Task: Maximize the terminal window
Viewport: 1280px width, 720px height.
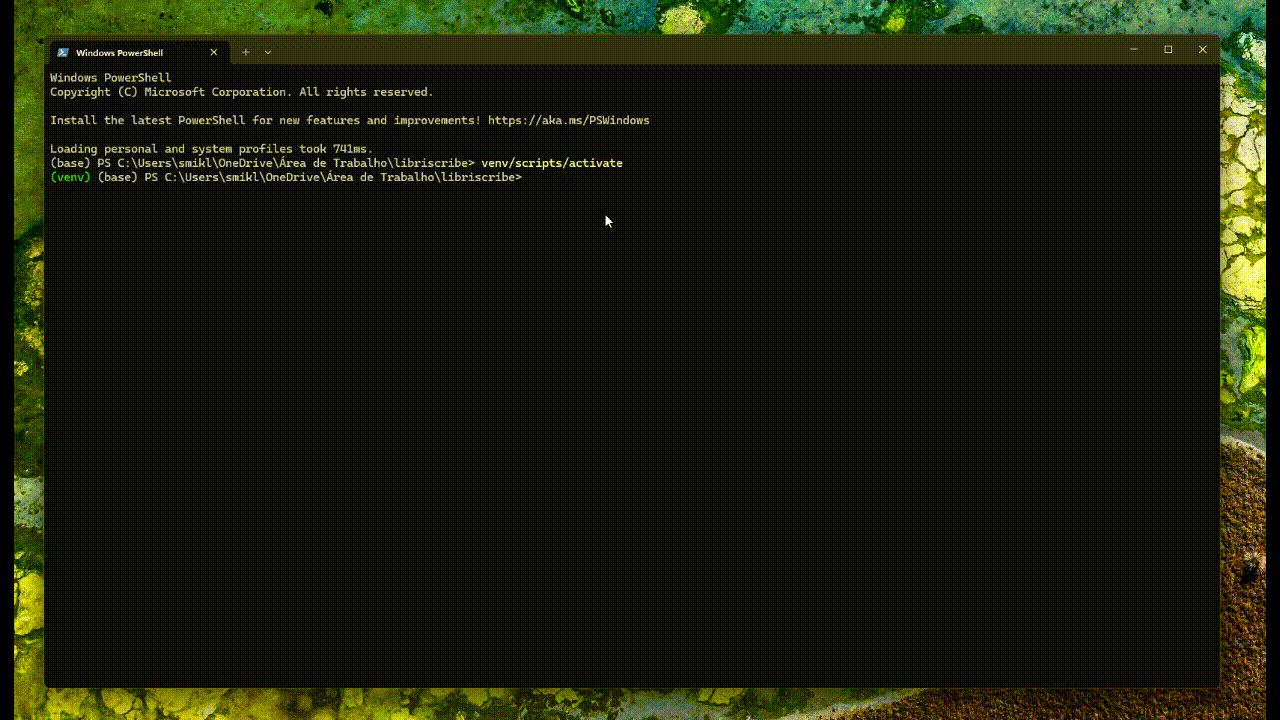Action: pos(1168,49)
